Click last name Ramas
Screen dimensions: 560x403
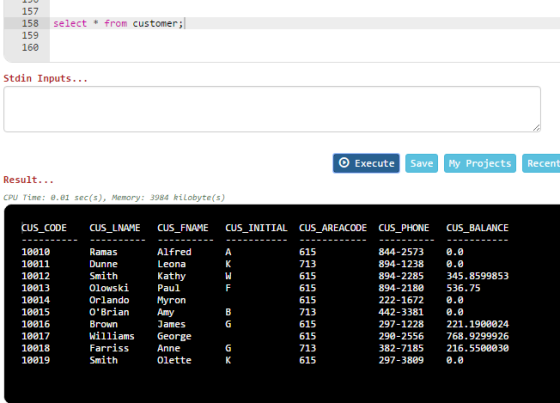(103, 252)
